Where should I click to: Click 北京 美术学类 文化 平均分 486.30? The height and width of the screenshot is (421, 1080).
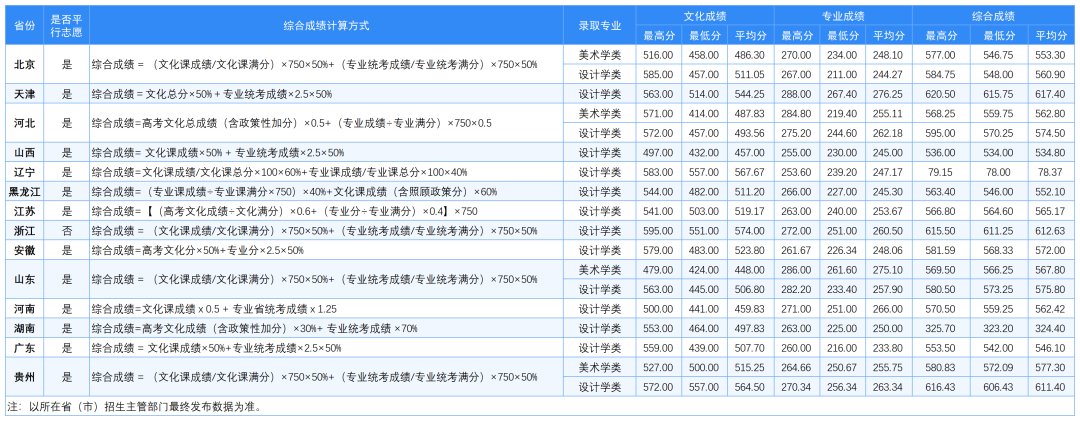pos(750,54)
